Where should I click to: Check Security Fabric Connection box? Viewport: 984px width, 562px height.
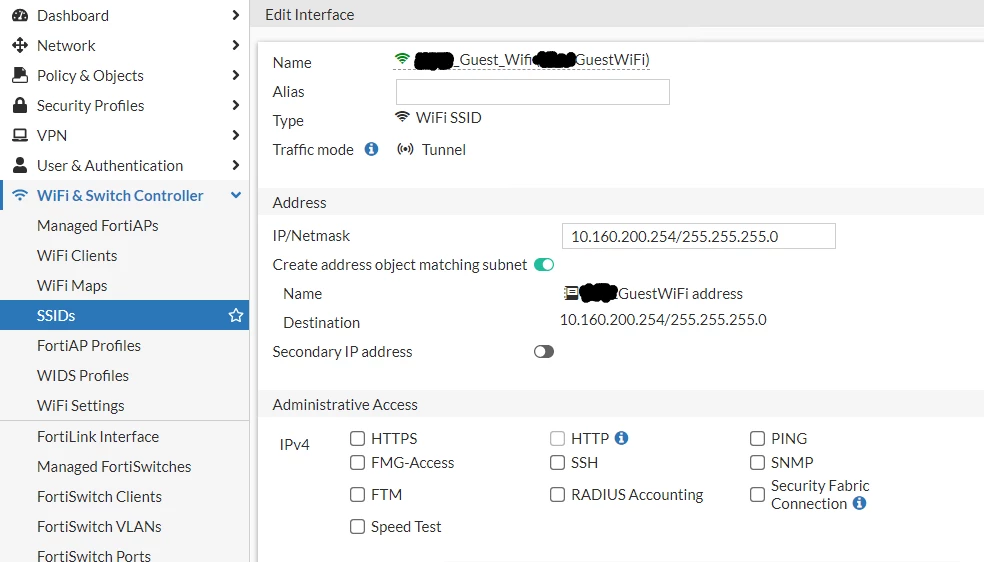pos(757,494)
